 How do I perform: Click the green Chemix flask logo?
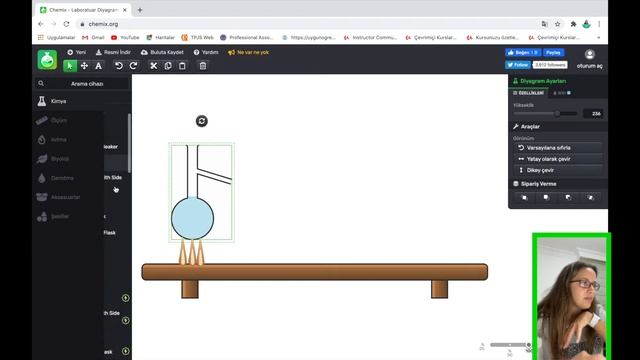[47, 60]
